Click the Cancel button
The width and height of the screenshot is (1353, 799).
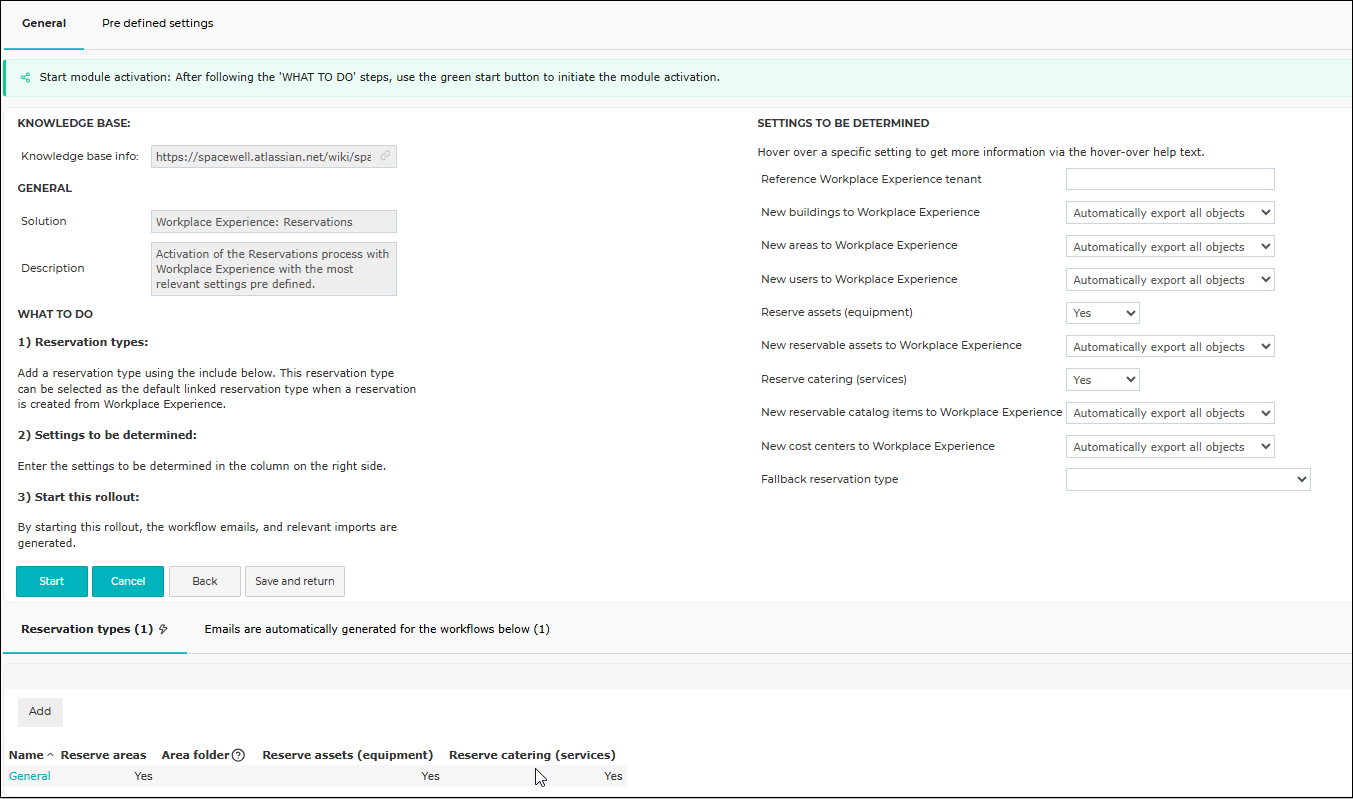point(128,581)
